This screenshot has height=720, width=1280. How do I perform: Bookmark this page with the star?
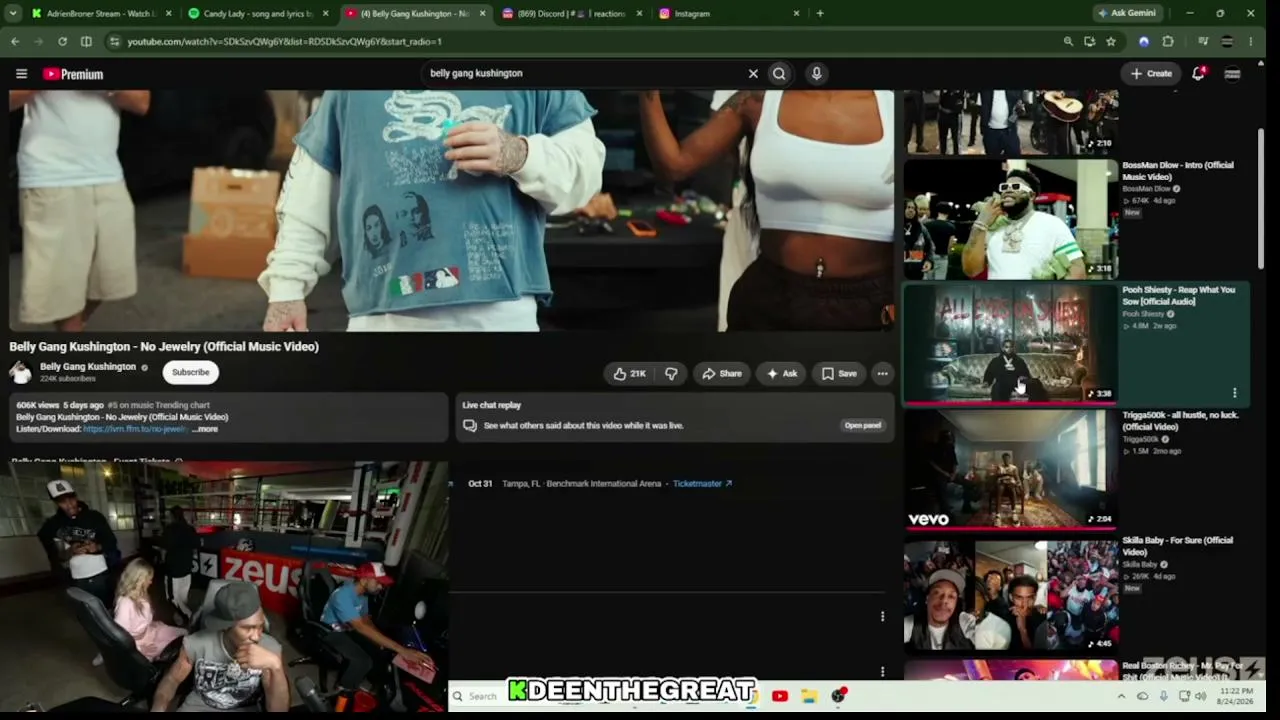[x=1110, y=41]
